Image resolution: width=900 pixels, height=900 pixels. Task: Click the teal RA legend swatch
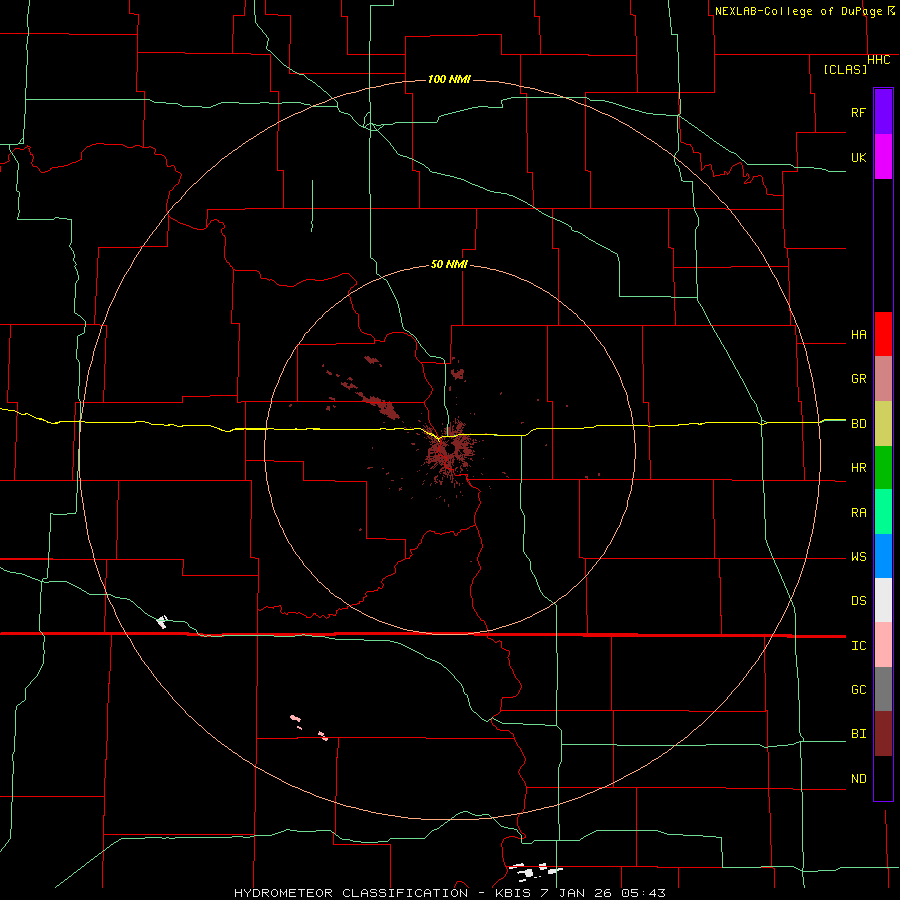(883, 512)
